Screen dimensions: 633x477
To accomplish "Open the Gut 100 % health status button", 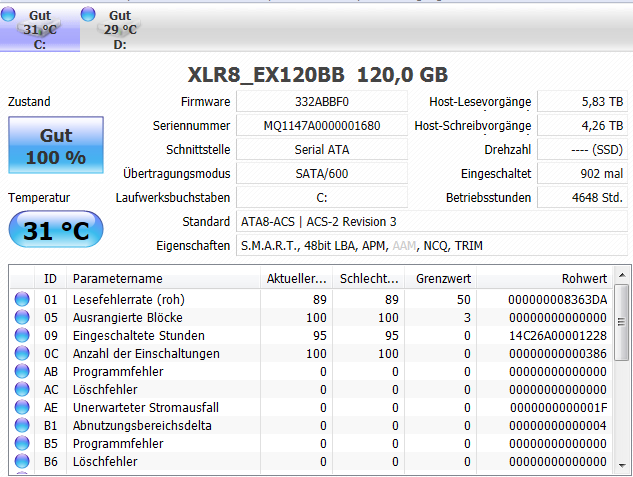I will pos(56,145).
